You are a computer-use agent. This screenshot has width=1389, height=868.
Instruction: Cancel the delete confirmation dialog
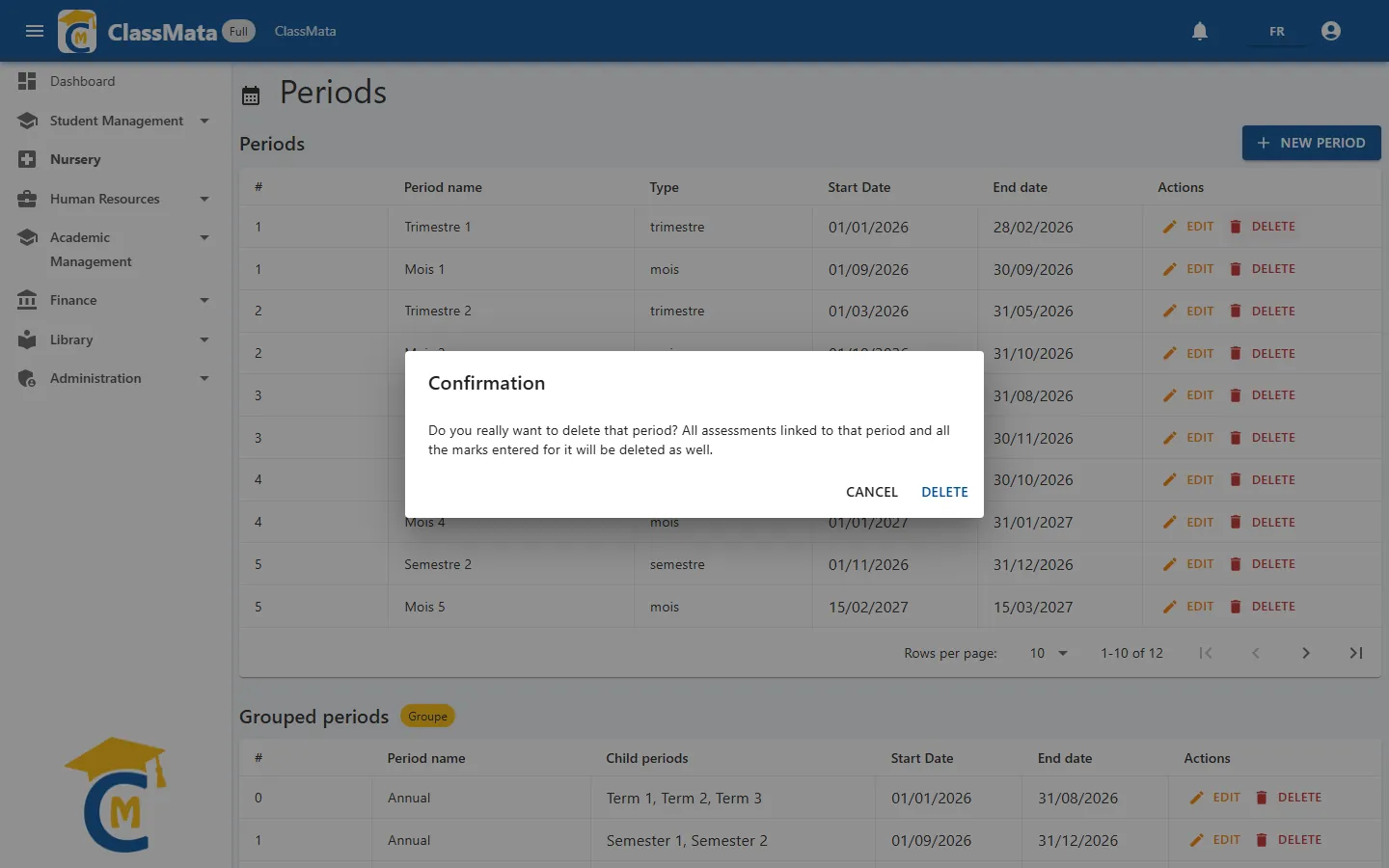click(872, 492)
